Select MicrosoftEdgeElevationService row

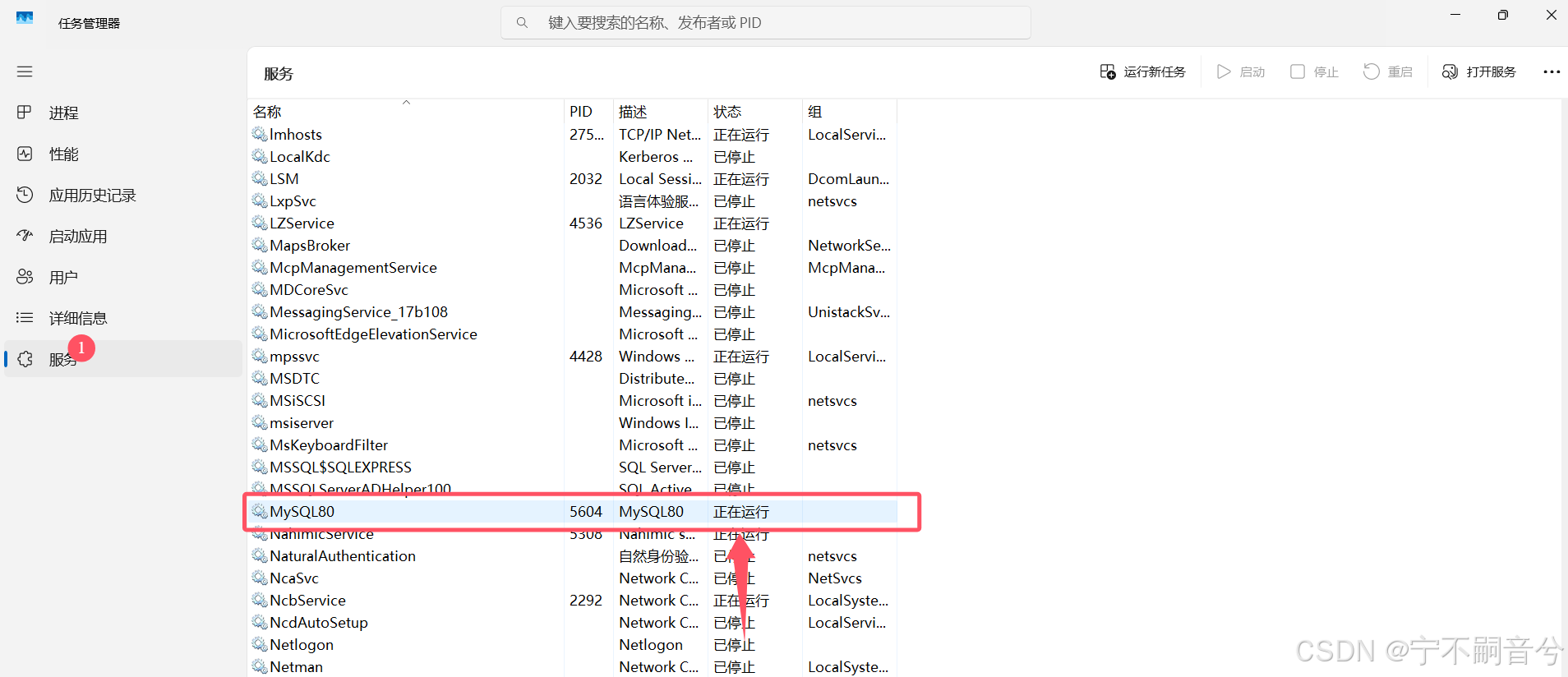(573, 334)
